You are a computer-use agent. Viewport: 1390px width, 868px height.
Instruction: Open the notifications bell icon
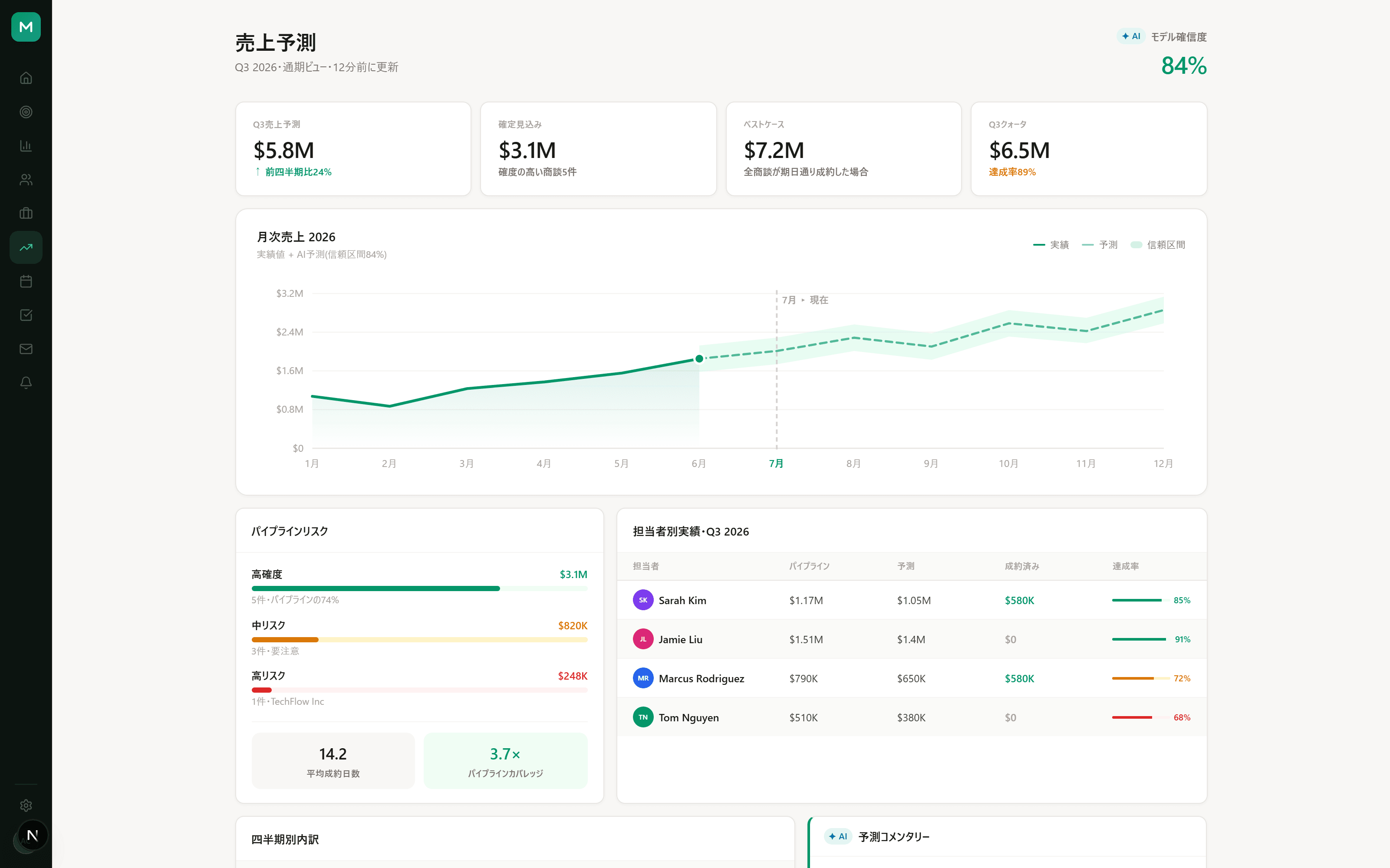(26, 383)
